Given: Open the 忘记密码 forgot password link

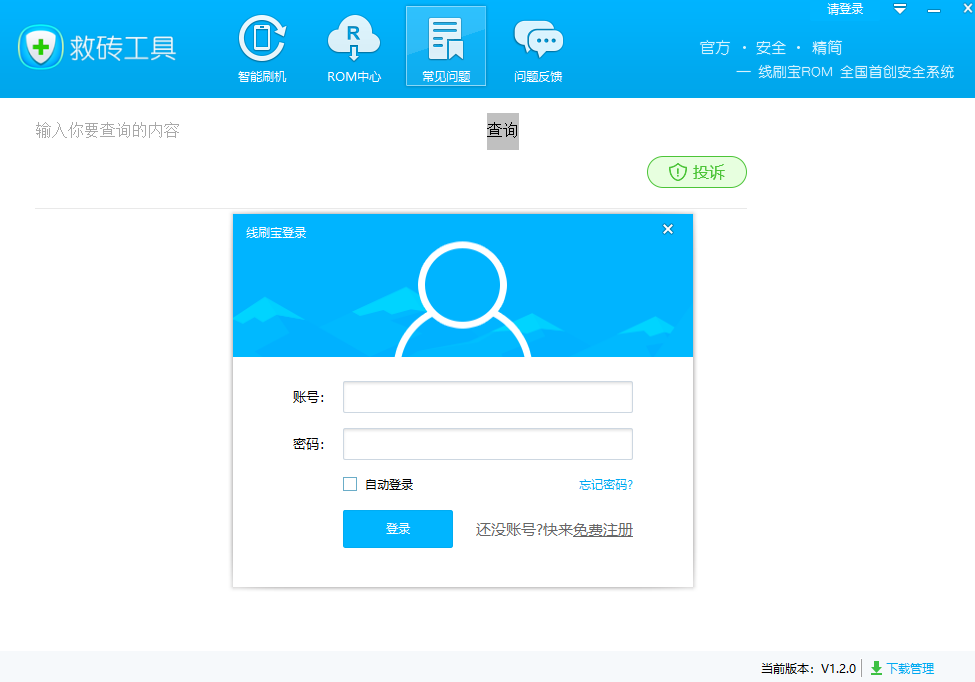Looking at the screenshot, I should point(605,485).
